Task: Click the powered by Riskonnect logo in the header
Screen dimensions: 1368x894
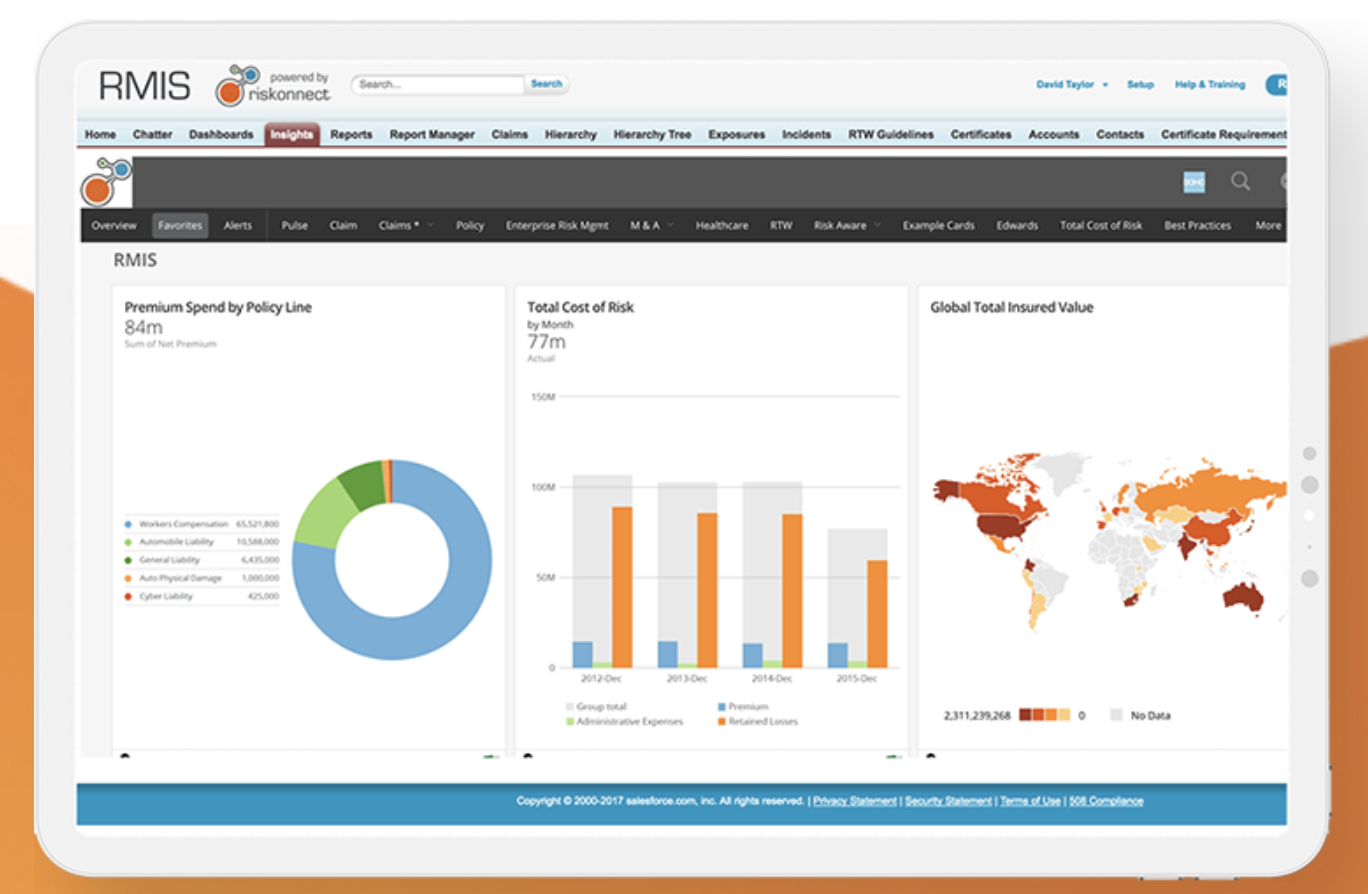Action: (272, 86)
